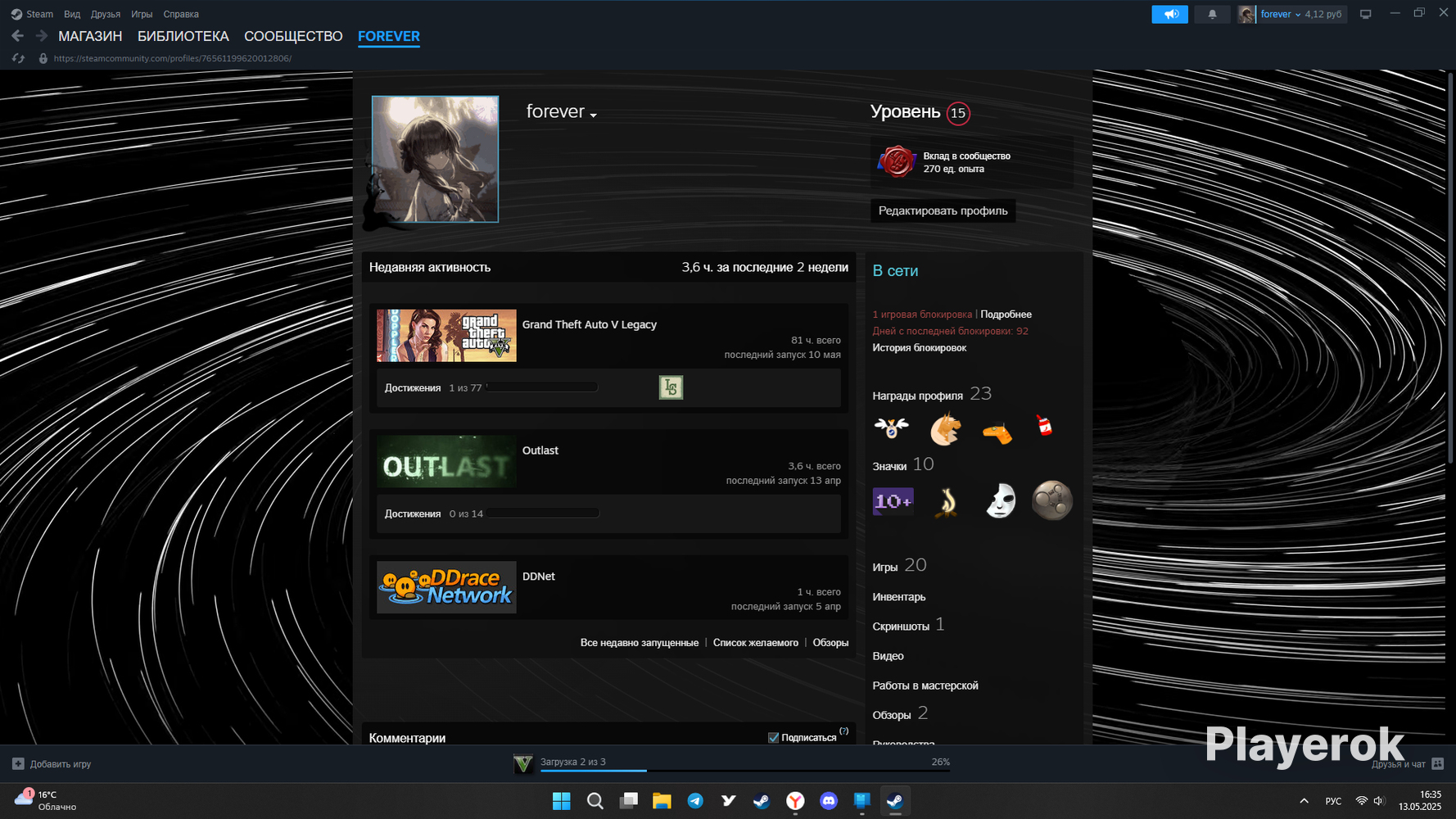
Task: Open the GTA V download icon in downloads bar
Action: (522, 763)
